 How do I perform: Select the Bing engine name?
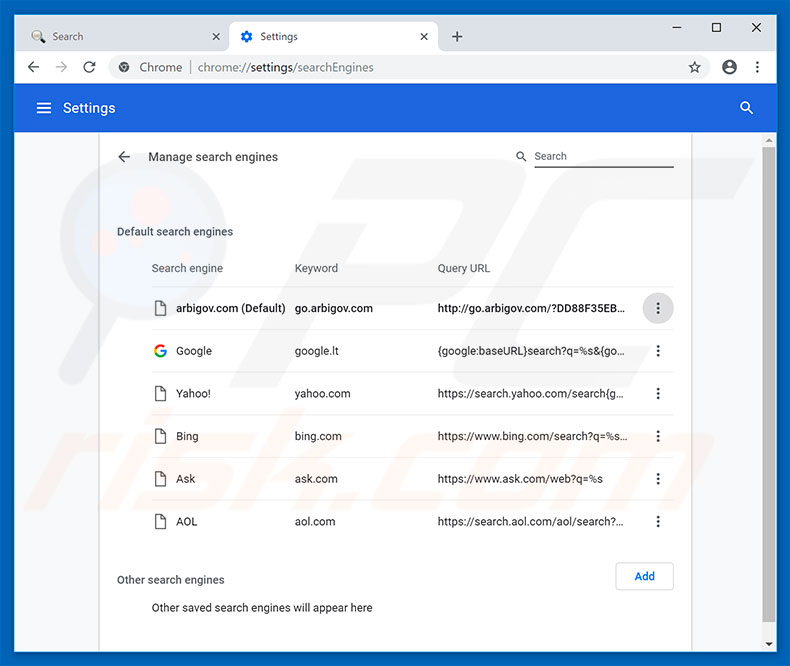click(x=187, y=436)
